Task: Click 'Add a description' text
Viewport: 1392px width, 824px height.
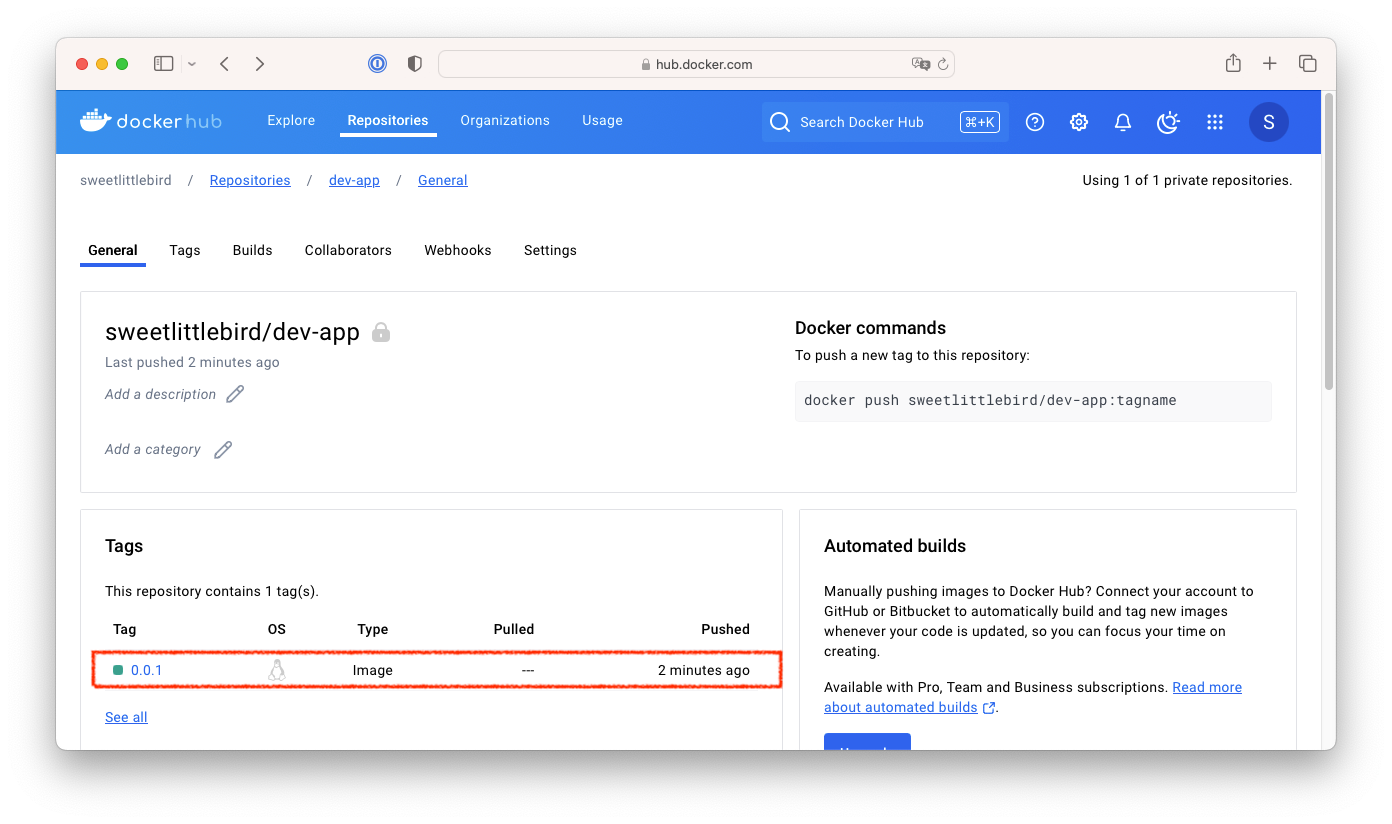Action: pyautogui.click(x=160, y=394)
